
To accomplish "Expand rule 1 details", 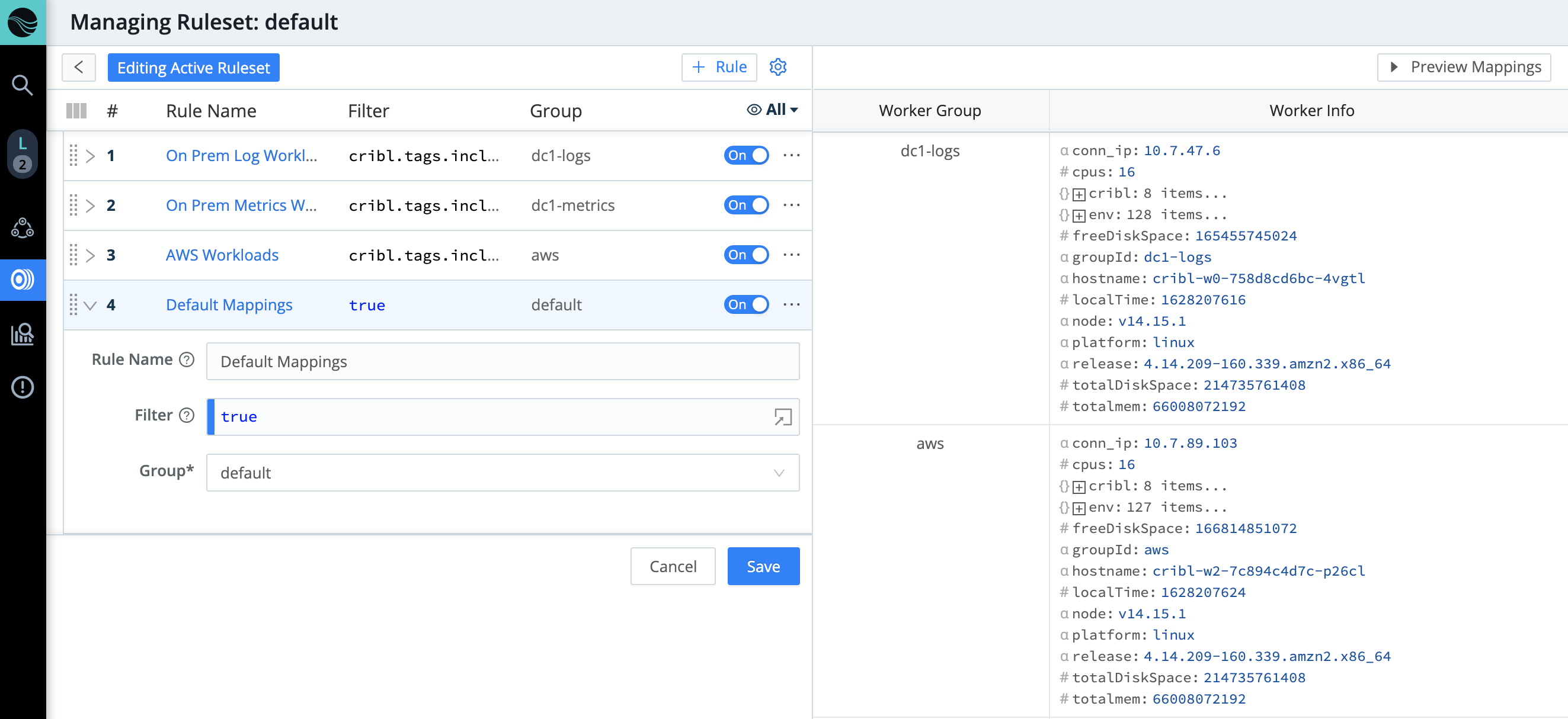I will (90, 156).
